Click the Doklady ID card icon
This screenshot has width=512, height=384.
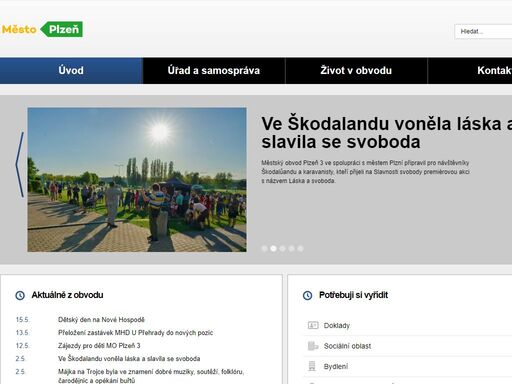pos(313,325)
